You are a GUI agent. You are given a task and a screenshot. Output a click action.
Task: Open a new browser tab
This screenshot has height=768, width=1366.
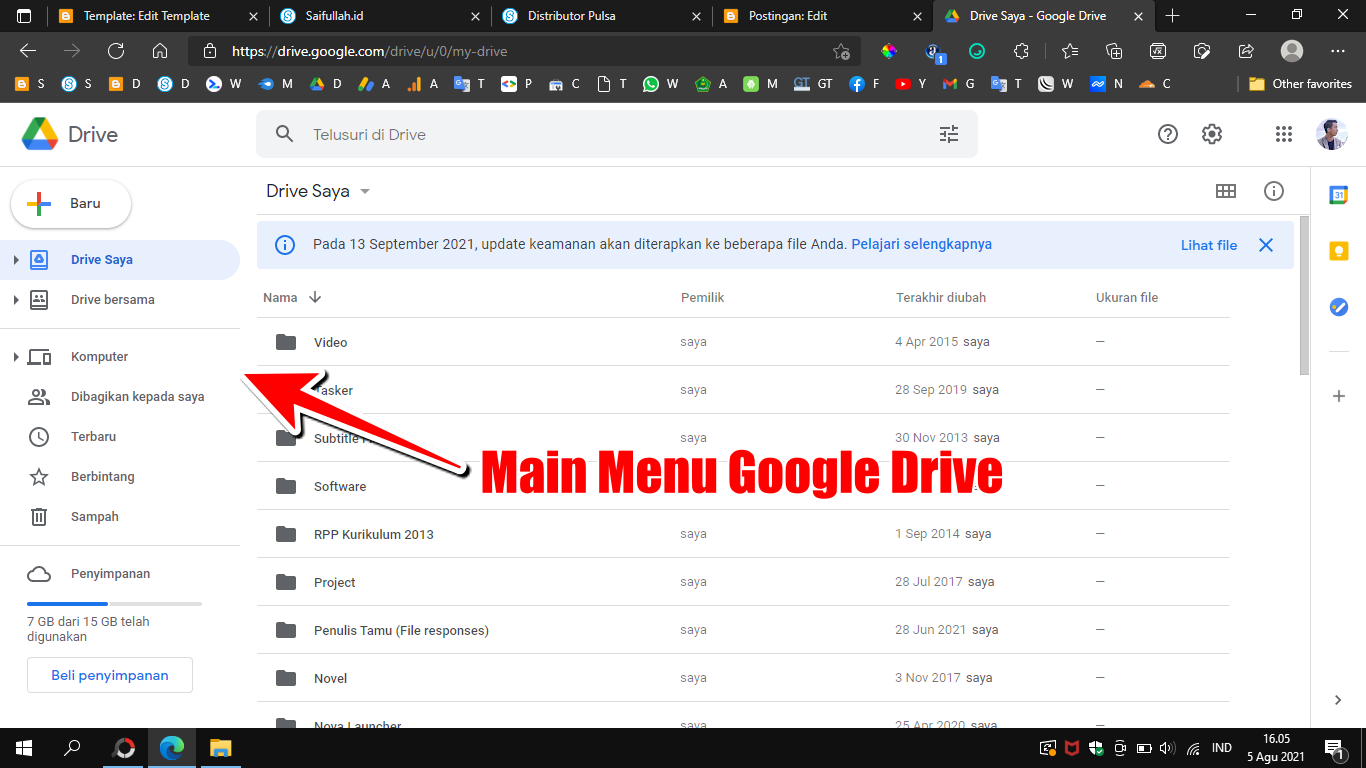1173,16
